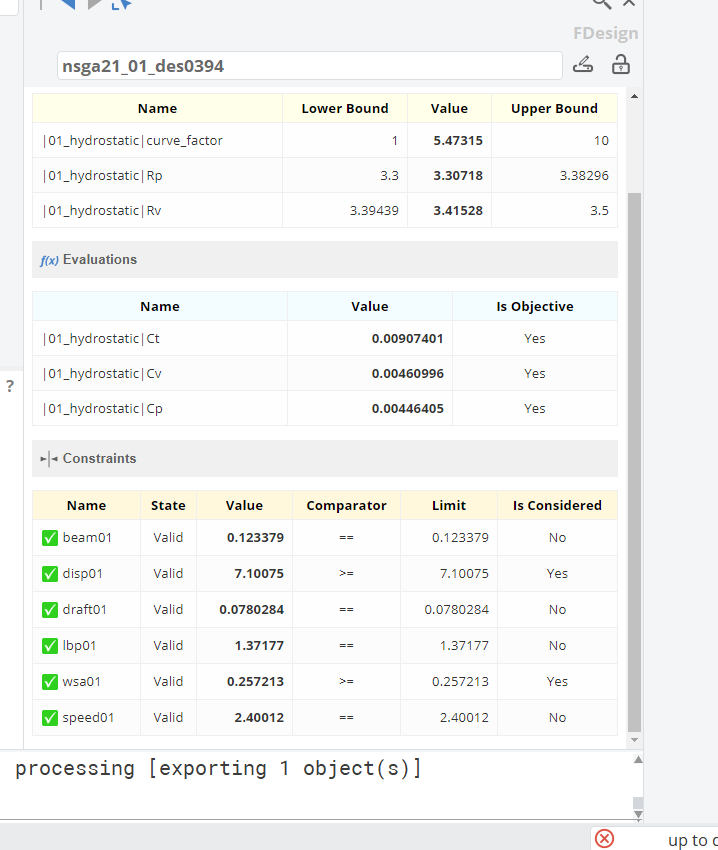
Task: Click the lbp01 constraint name
Action: click(79, 646)
